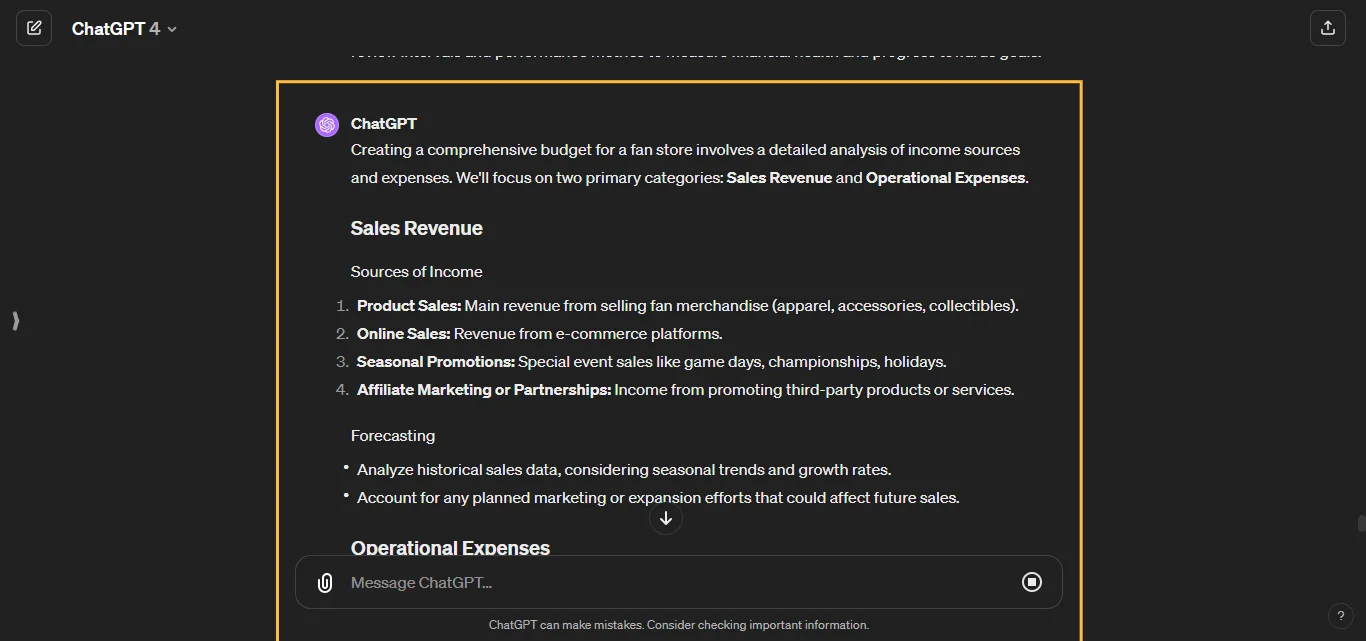Click the ChatGPT logo avatar beside the response

pos(326,124)
